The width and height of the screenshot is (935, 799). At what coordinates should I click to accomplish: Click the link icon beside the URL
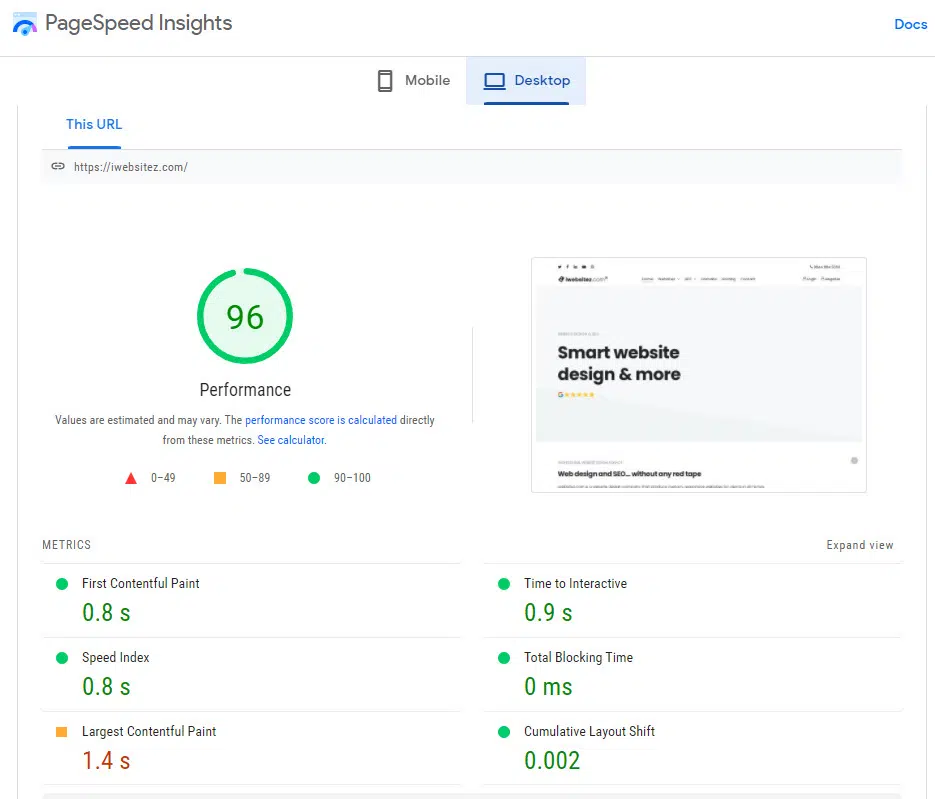58,166
